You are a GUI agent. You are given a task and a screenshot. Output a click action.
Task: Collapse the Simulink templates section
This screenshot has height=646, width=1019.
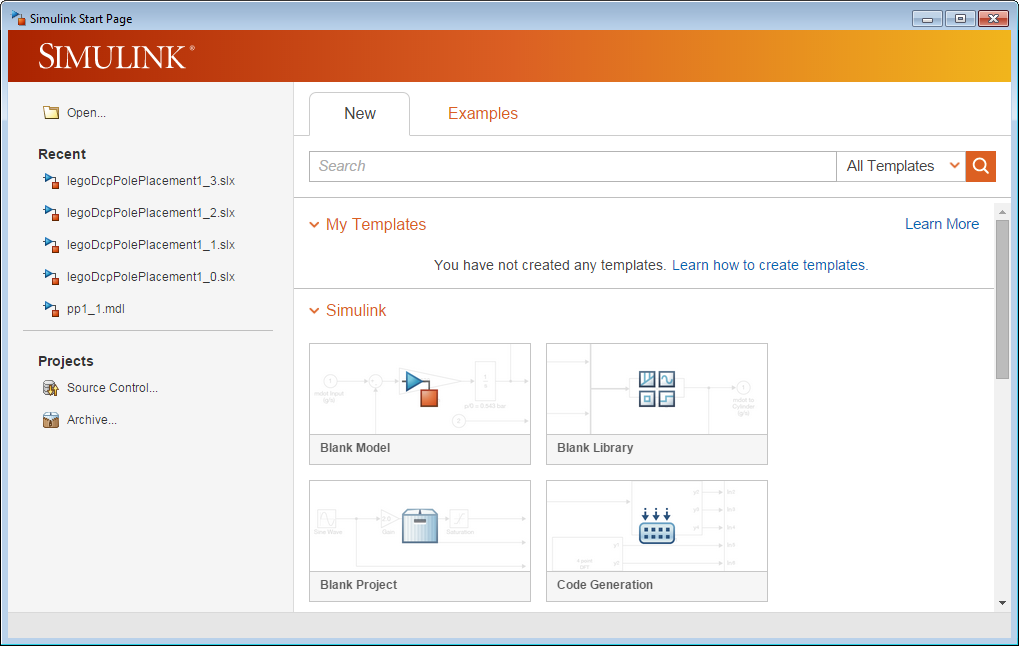point(314,311)
